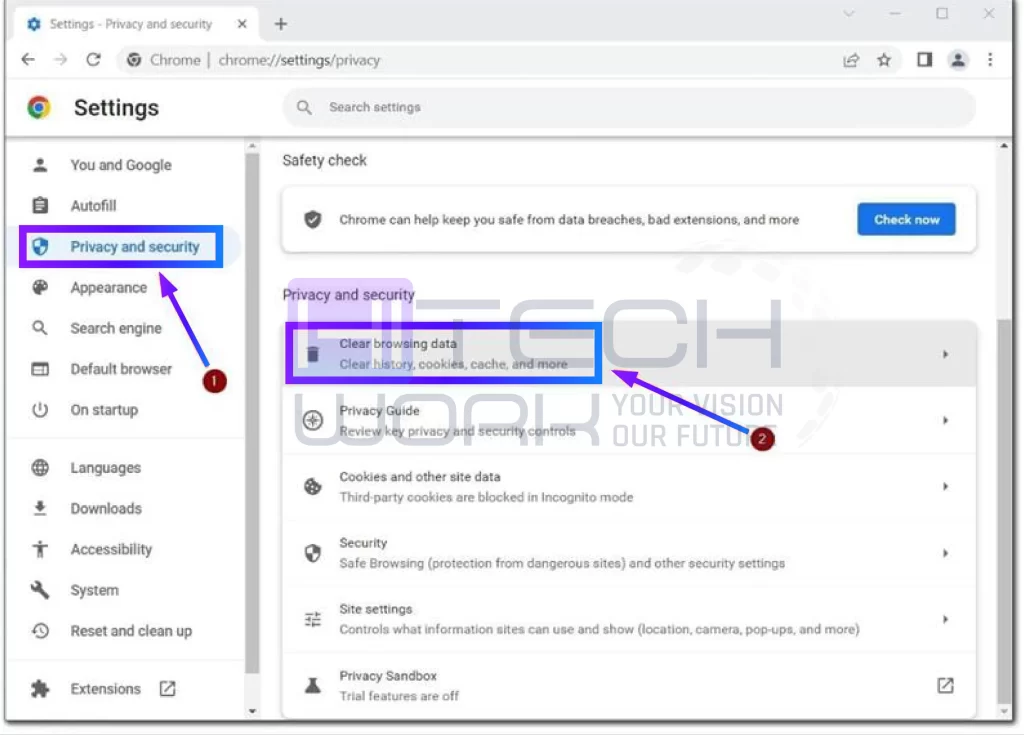
Task: Click the flask icon in Privacy Sandbox row
Action: tap(313, 686)
